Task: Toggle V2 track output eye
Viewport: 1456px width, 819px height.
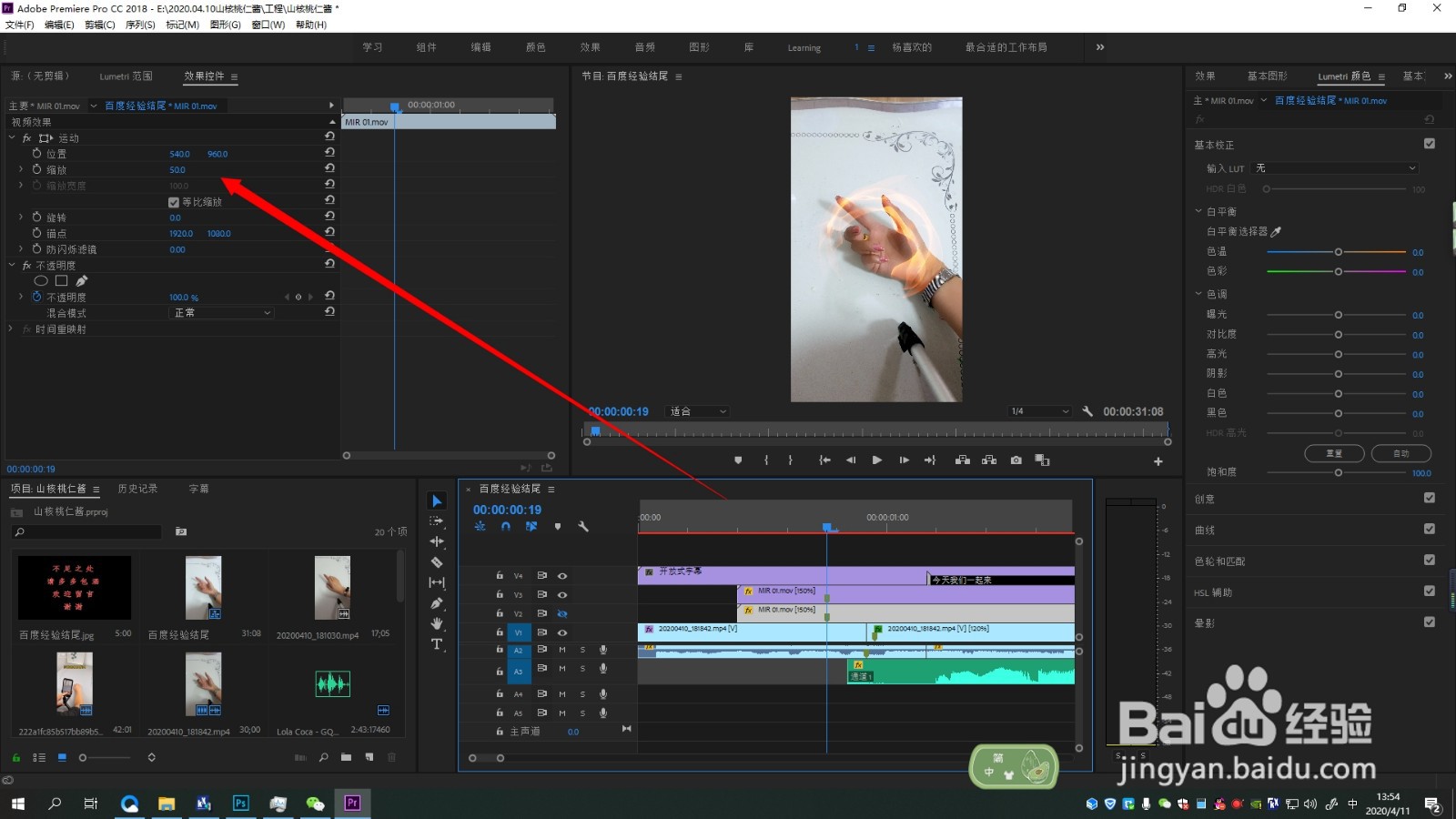Action: tap(562, 614)
